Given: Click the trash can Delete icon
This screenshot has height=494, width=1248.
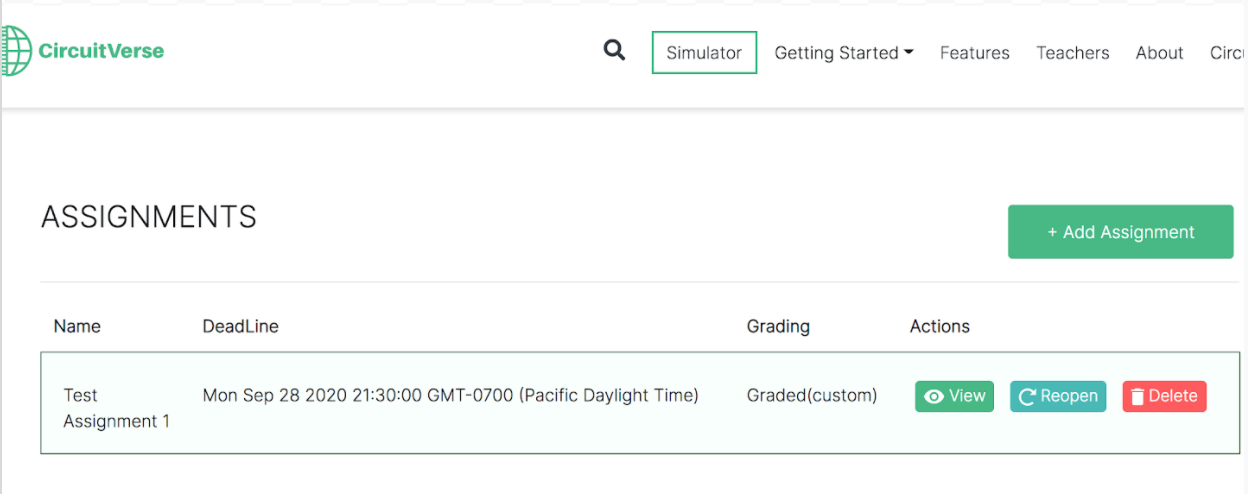Looking at the screenshot, I should coord(1137,397).
